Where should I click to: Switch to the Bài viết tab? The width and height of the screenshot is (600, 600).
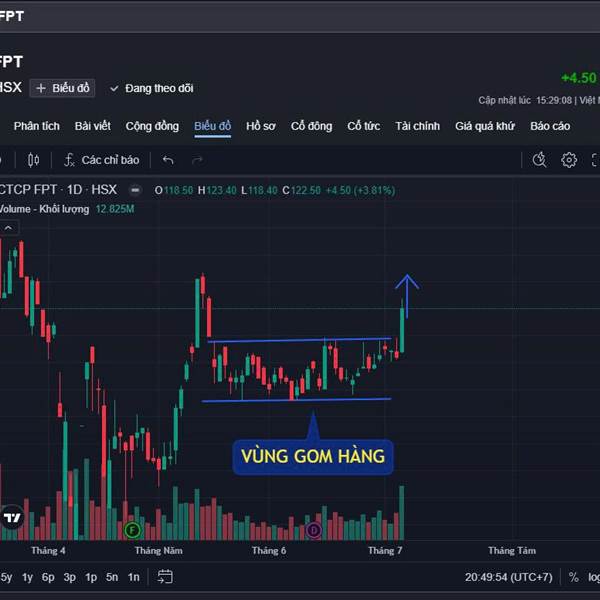click(93, 126)
